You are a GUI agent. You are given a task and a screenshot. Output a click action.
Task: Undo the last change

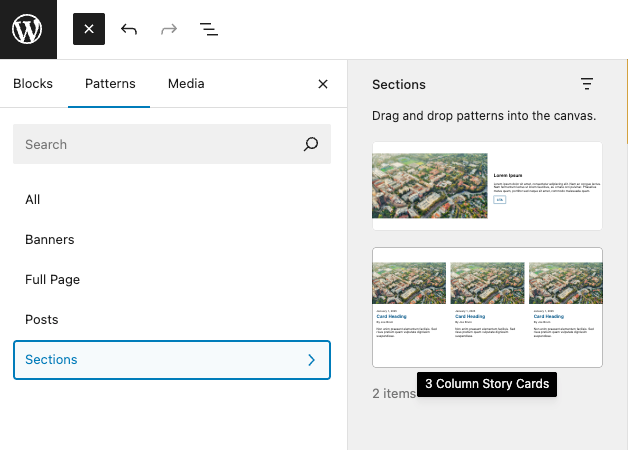click(x=129, y=29)
